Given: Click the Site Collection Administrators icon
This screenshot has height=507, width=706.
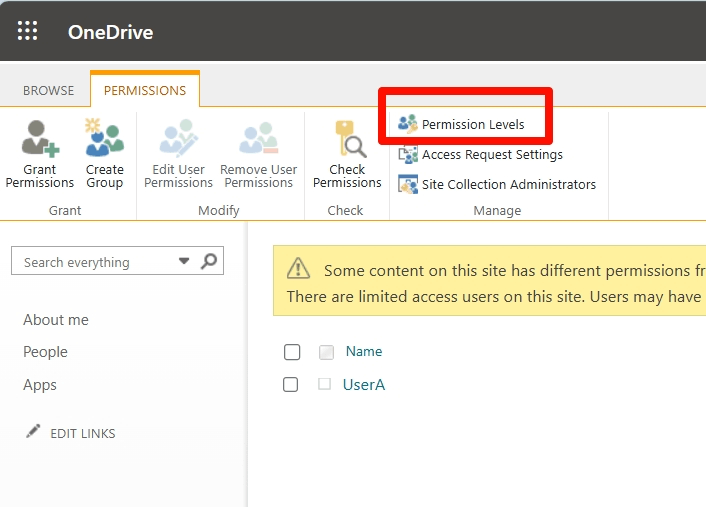Looking at the screenshot, I should [x=408, y=185].
